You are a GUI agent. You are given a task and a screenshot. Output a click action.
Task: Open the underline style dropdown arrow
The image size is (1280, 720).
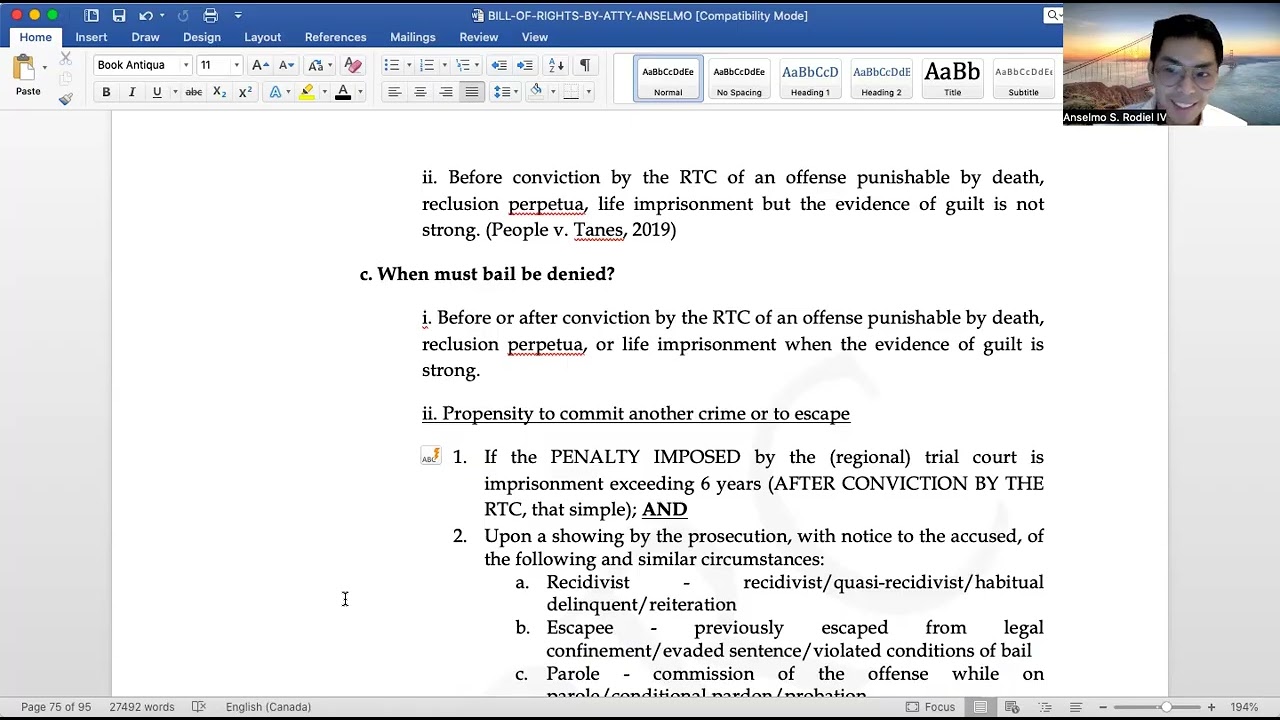tap(174, 92)
